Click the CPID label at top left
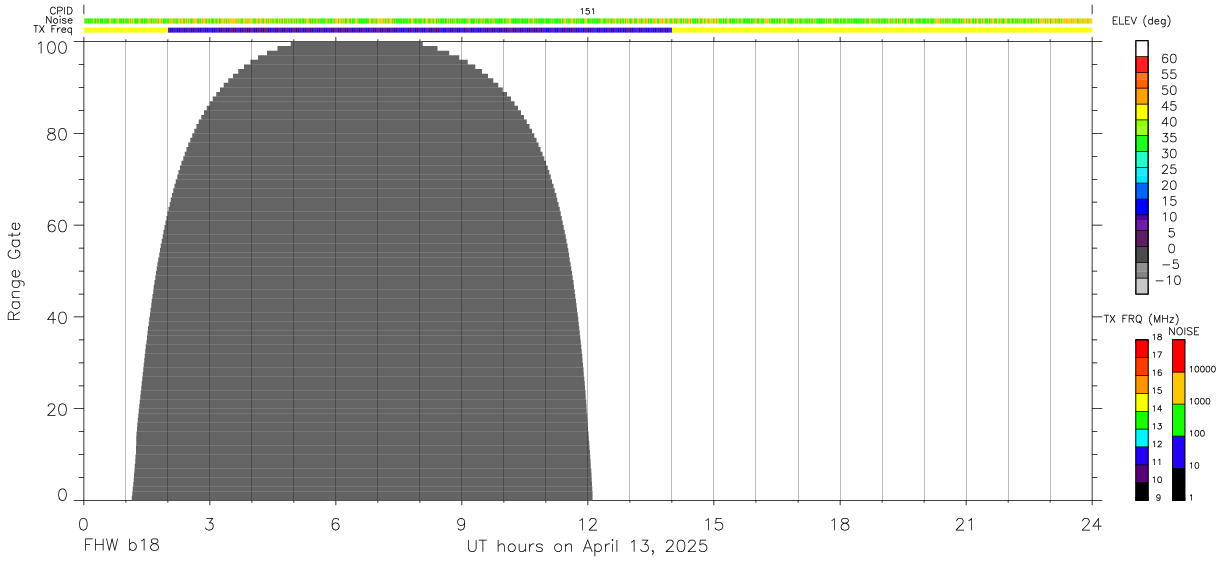Image resolution: width=1228 pixels, height=567 pixels. click(62, 11)
